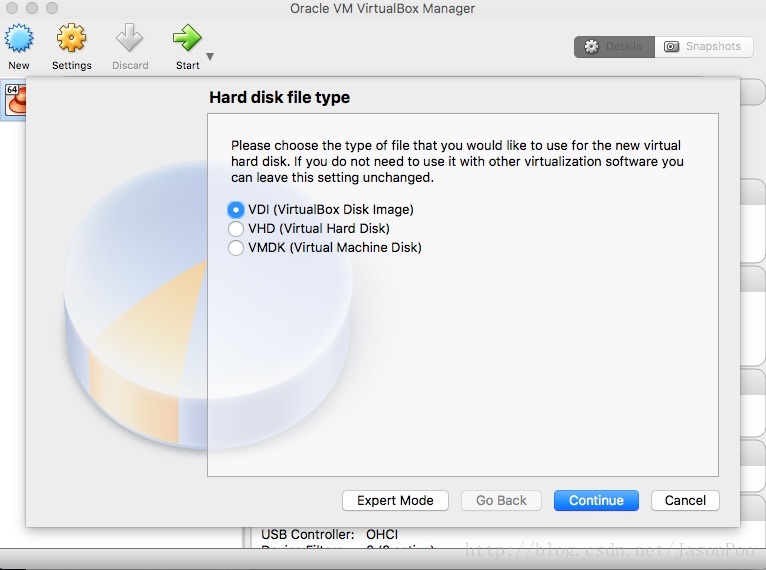Expand the Start button dropdown arrow
This screenshot has width=766, height=570.
point(210,57)
